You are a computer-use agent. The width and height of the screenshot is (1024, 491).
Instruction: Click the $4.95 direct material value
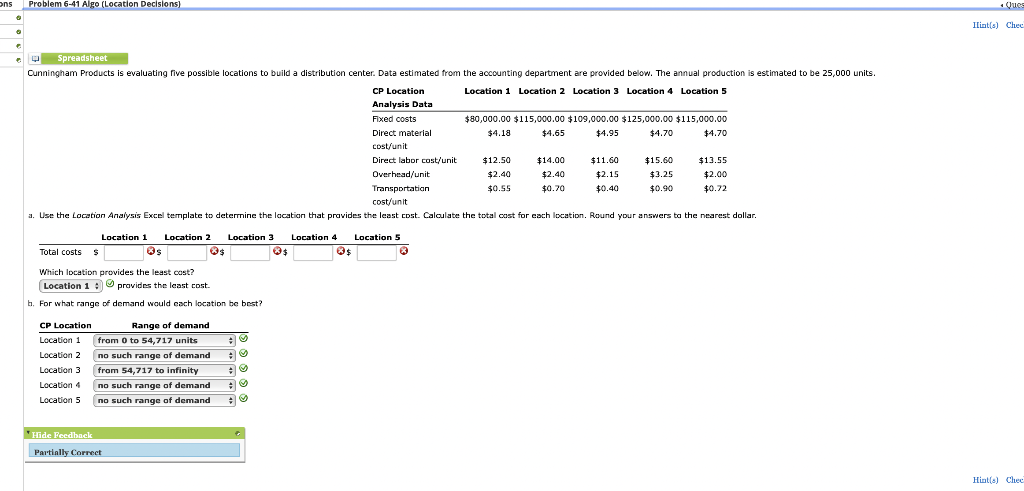coord(608,133)
